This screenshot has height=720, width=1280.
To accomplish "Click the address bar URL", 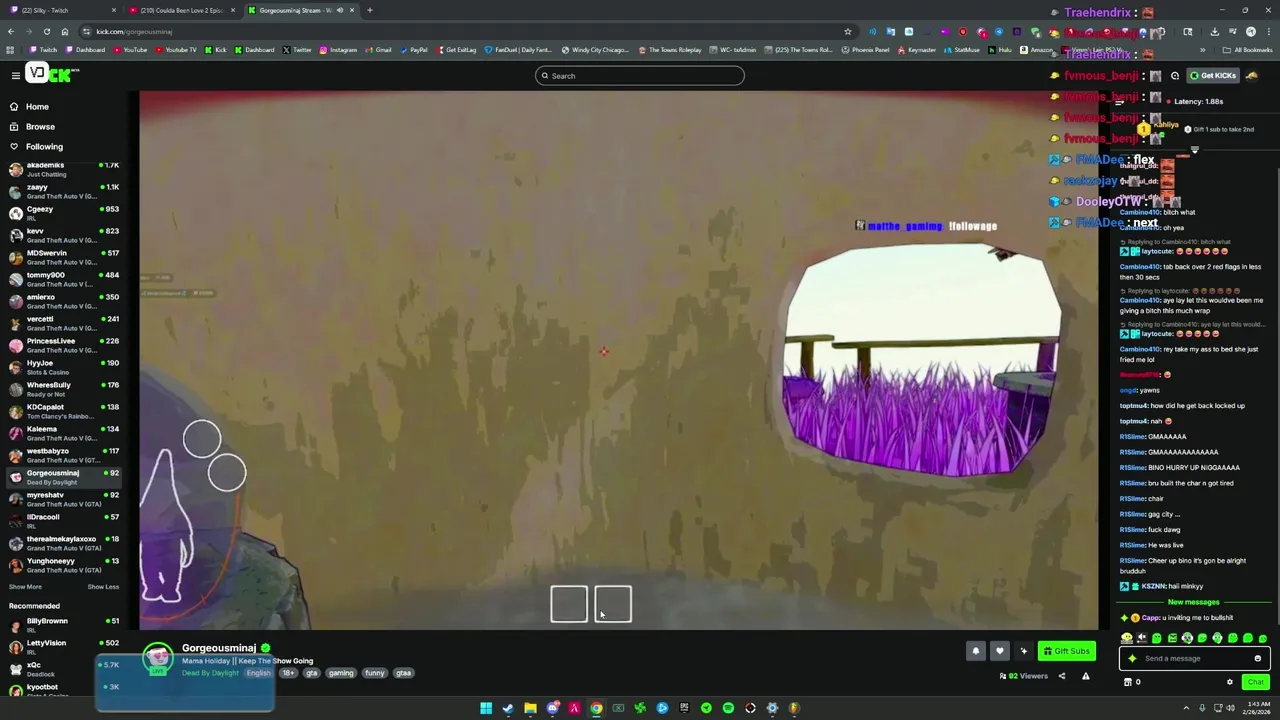I will (134, 31).
